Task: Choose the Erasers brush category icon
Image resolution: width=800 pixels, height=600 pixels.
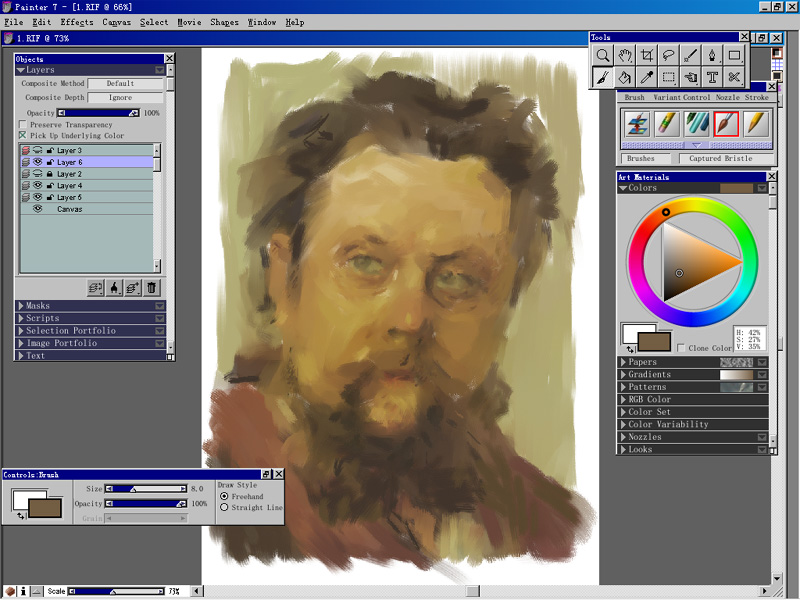Action: coord(667,124)
